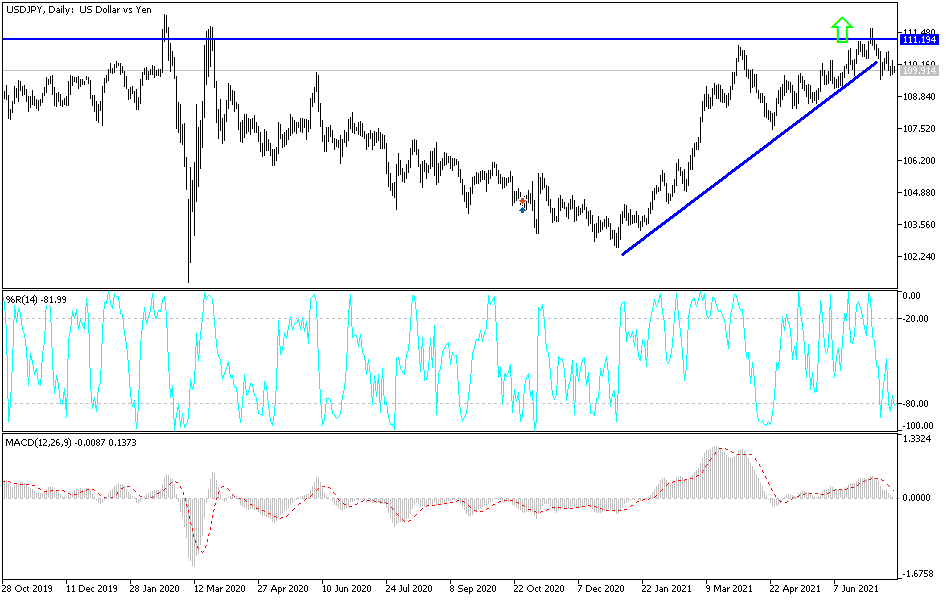Click the 0.0000 zero line label in MACD pane
950x600 pixels.
tap(915, 496)
